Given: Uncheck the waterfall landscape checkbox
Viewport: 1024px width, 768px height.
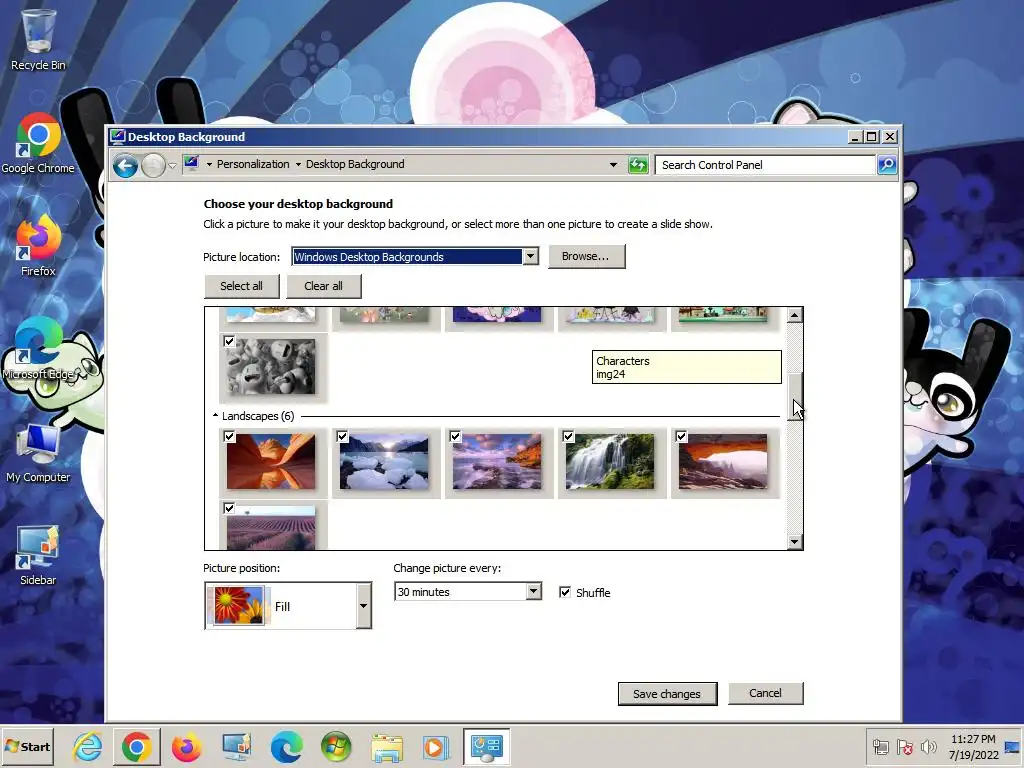Looking at the screenshot, I should coord(568,436).
